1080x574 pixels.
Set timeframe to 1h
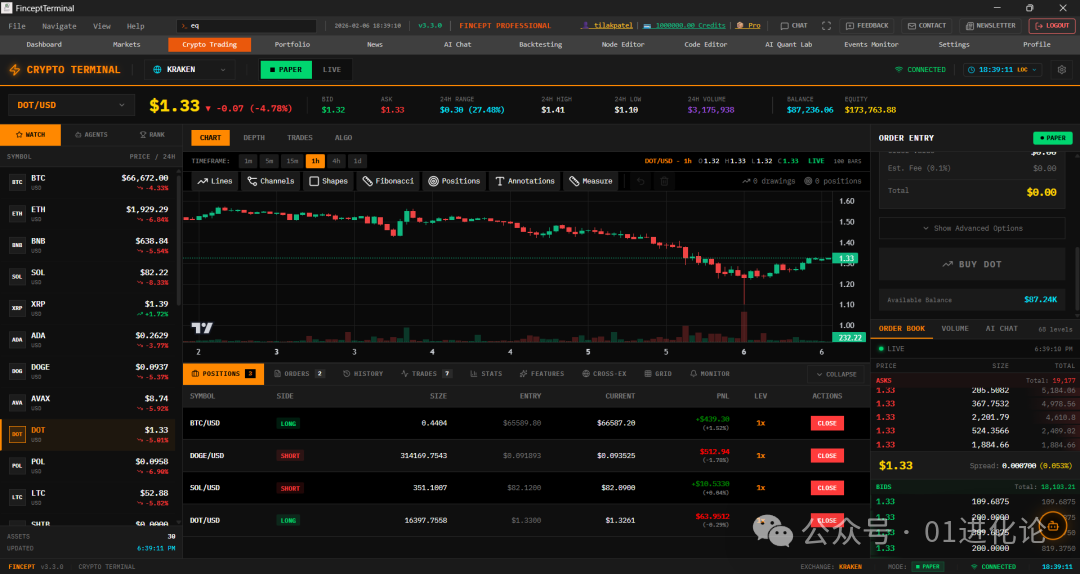315,161
